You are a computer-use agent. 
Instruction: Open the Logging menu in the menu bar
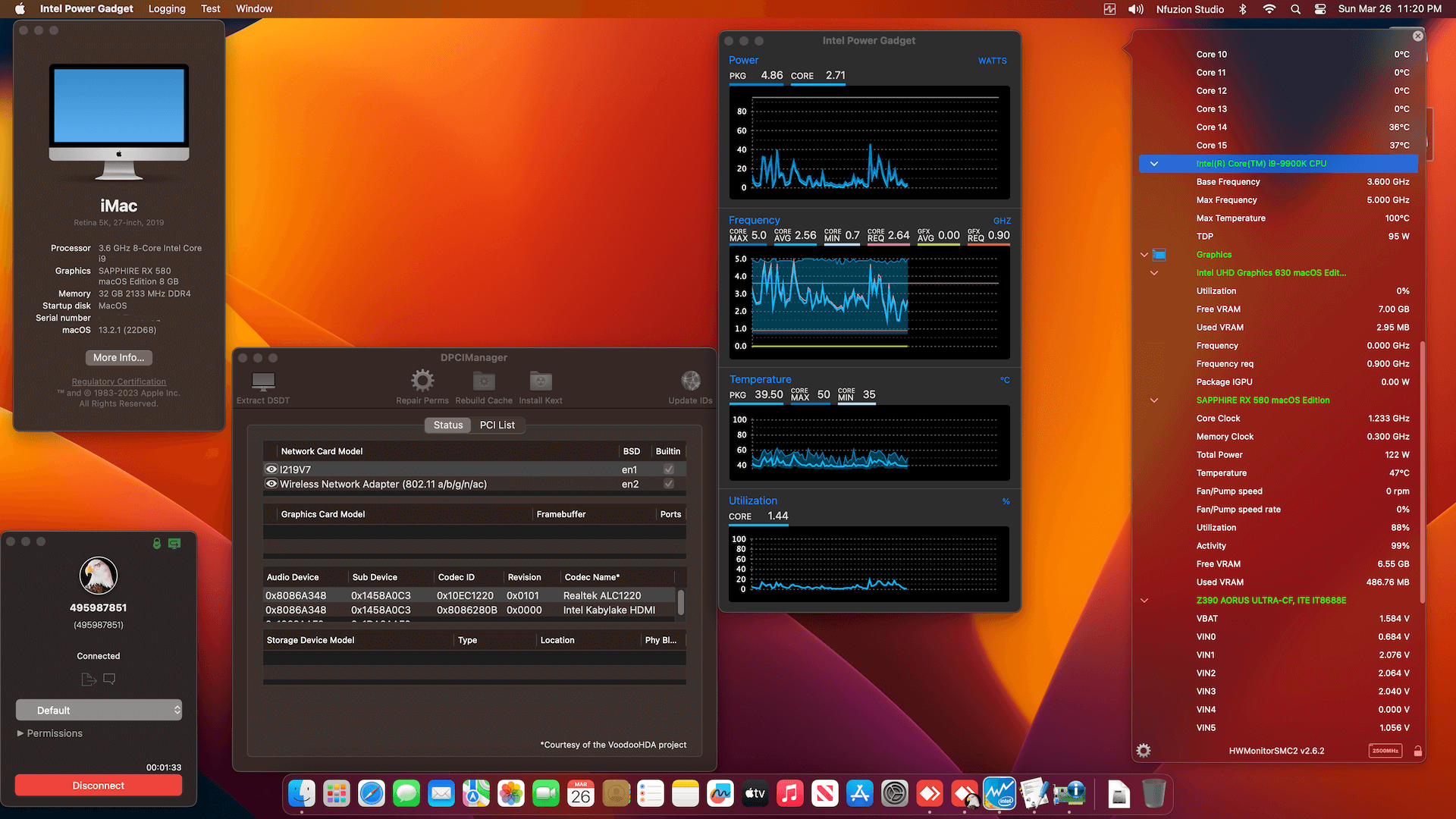pos(166,8)
